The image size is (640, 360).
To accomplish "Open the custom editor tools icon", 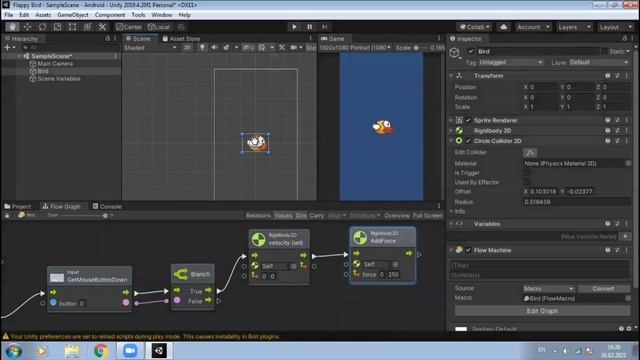I will [x=102, y=27].
